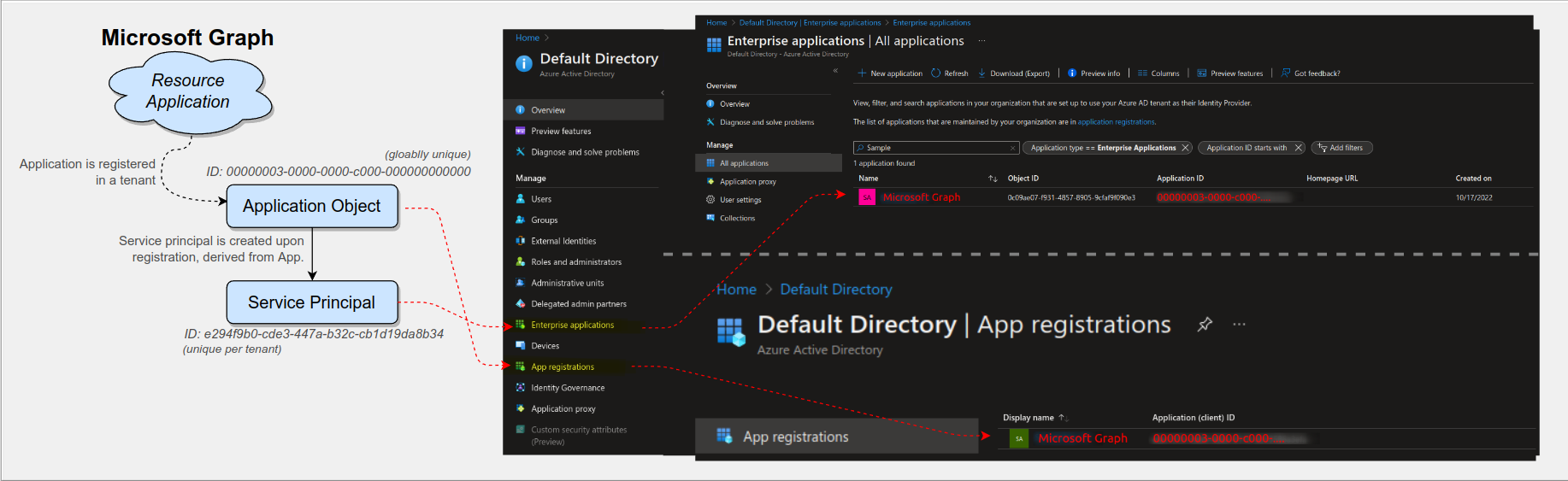Screen dimensions: 1568x481
Task: Open Application proxy in Enterprise applications menu
Action: (747, 181)
